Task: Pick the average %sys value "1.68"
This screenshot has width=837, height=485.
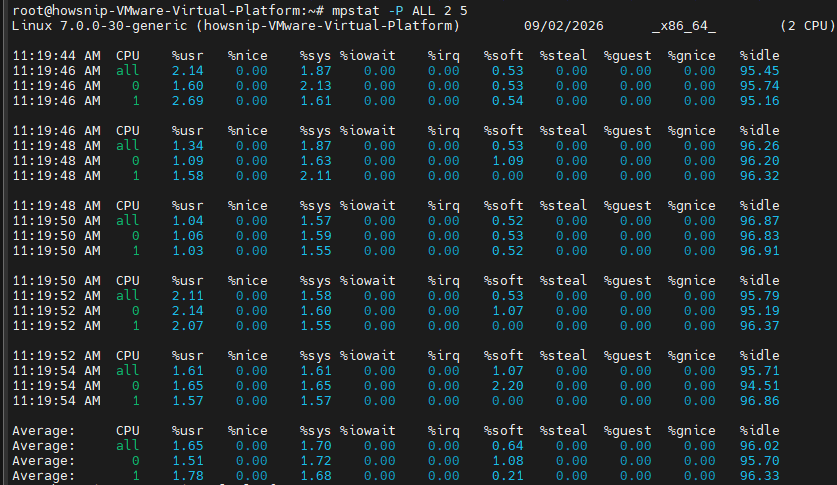Action: pos(316,475)
